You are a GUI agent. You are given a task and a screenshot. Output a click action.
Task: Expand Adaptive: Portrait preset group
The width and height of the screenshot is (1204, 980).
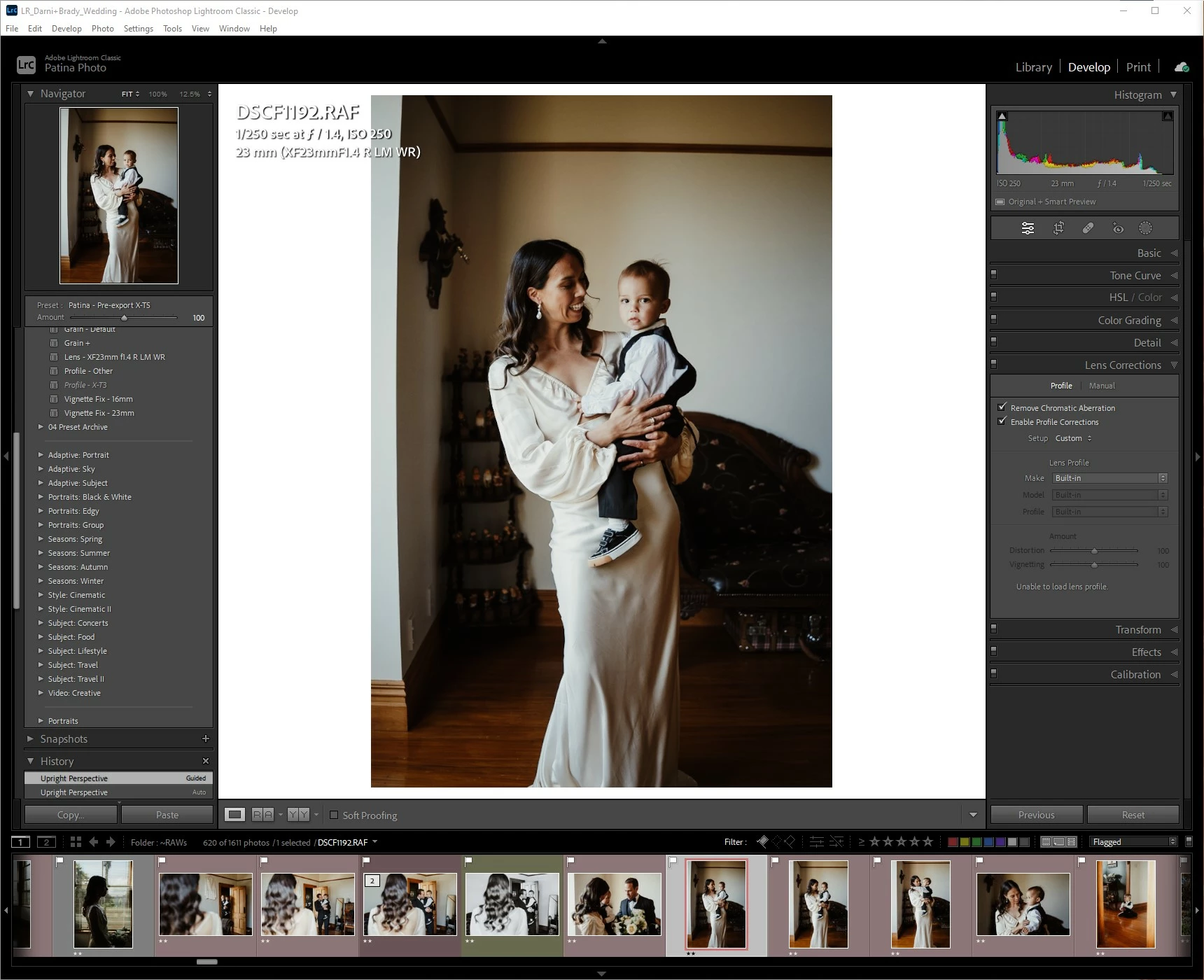point(41,455)
